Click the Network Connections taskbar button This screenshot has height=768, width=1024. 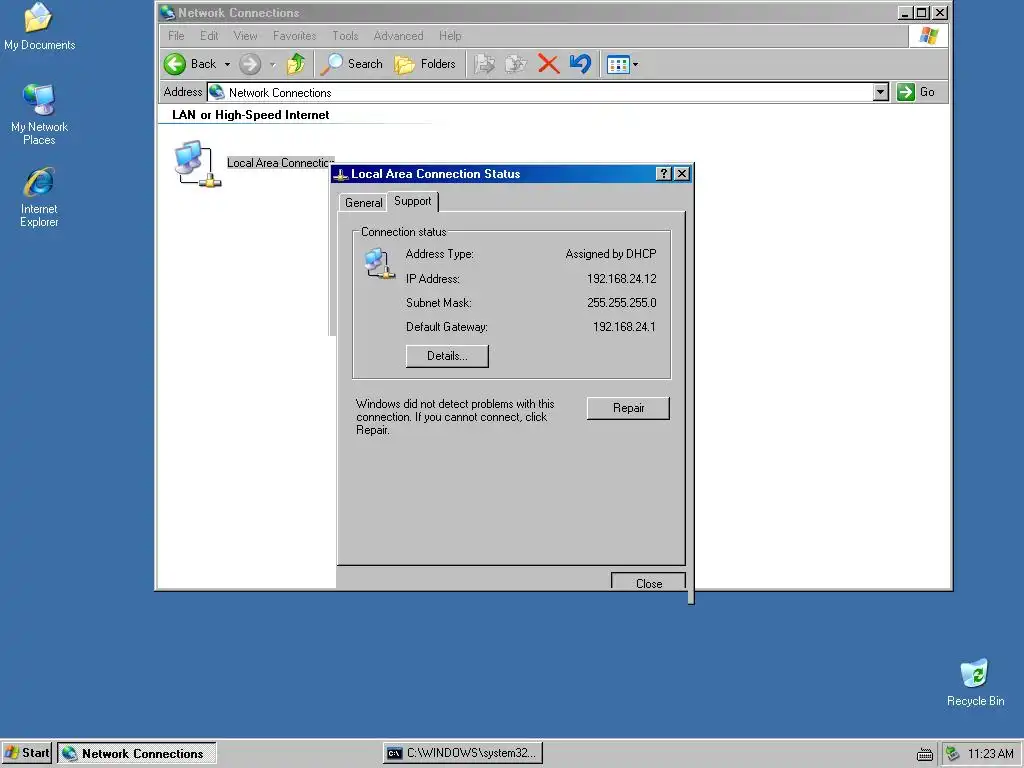137,754
